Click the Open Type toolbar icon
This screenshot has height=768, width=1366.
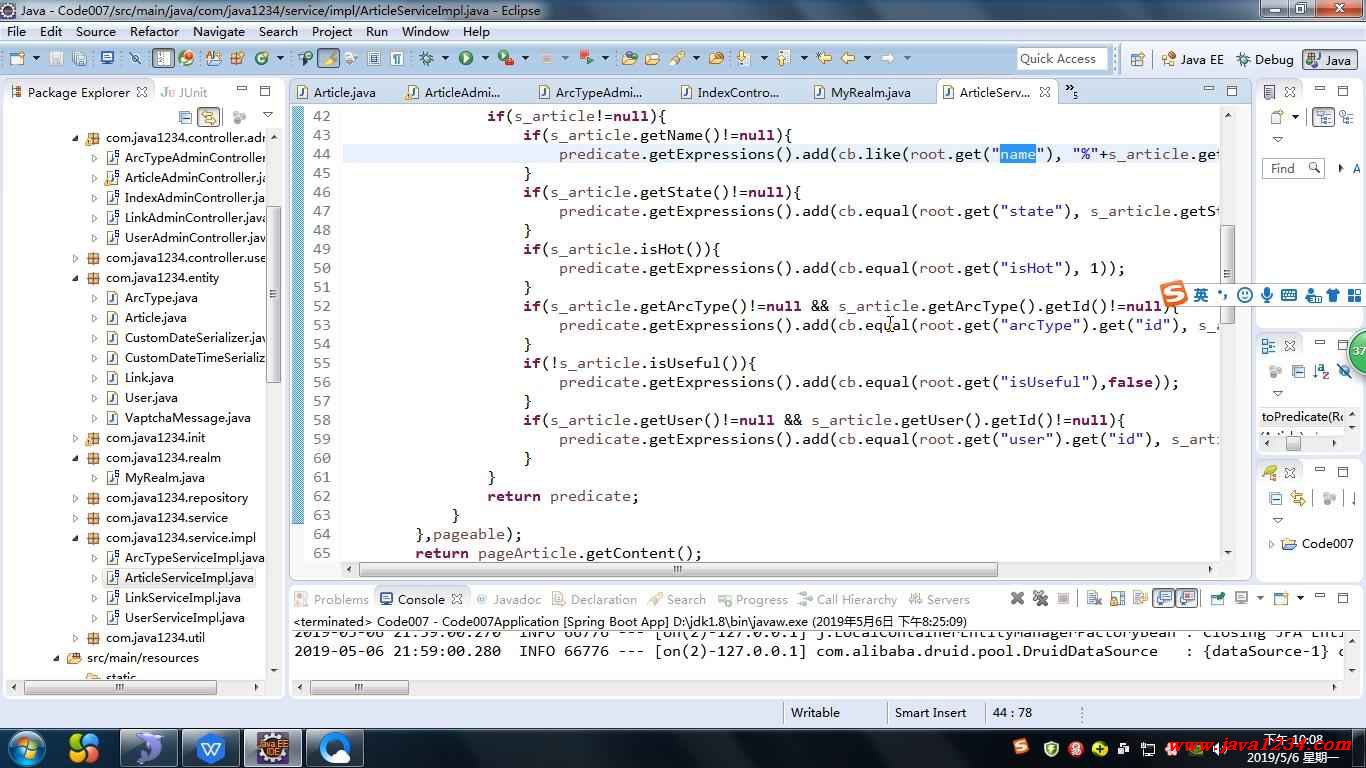point(629,58)
